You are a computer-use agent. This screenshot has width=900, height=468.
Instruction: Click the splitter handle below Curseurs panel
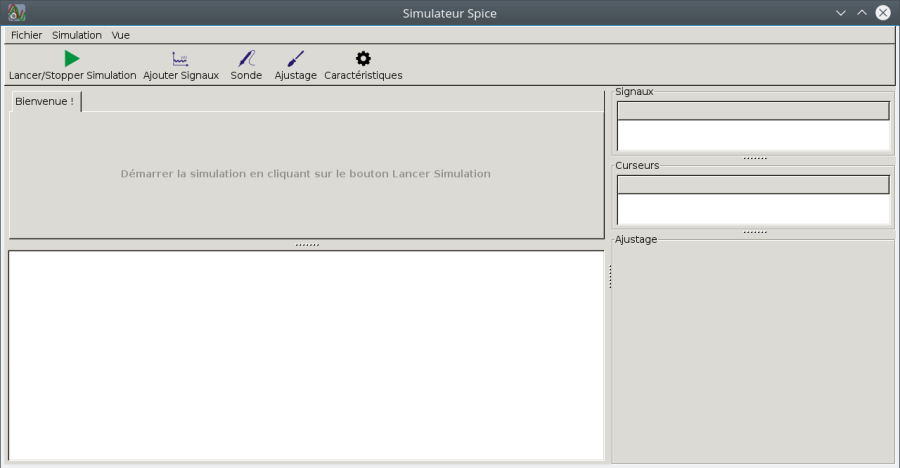coord(755,233)
